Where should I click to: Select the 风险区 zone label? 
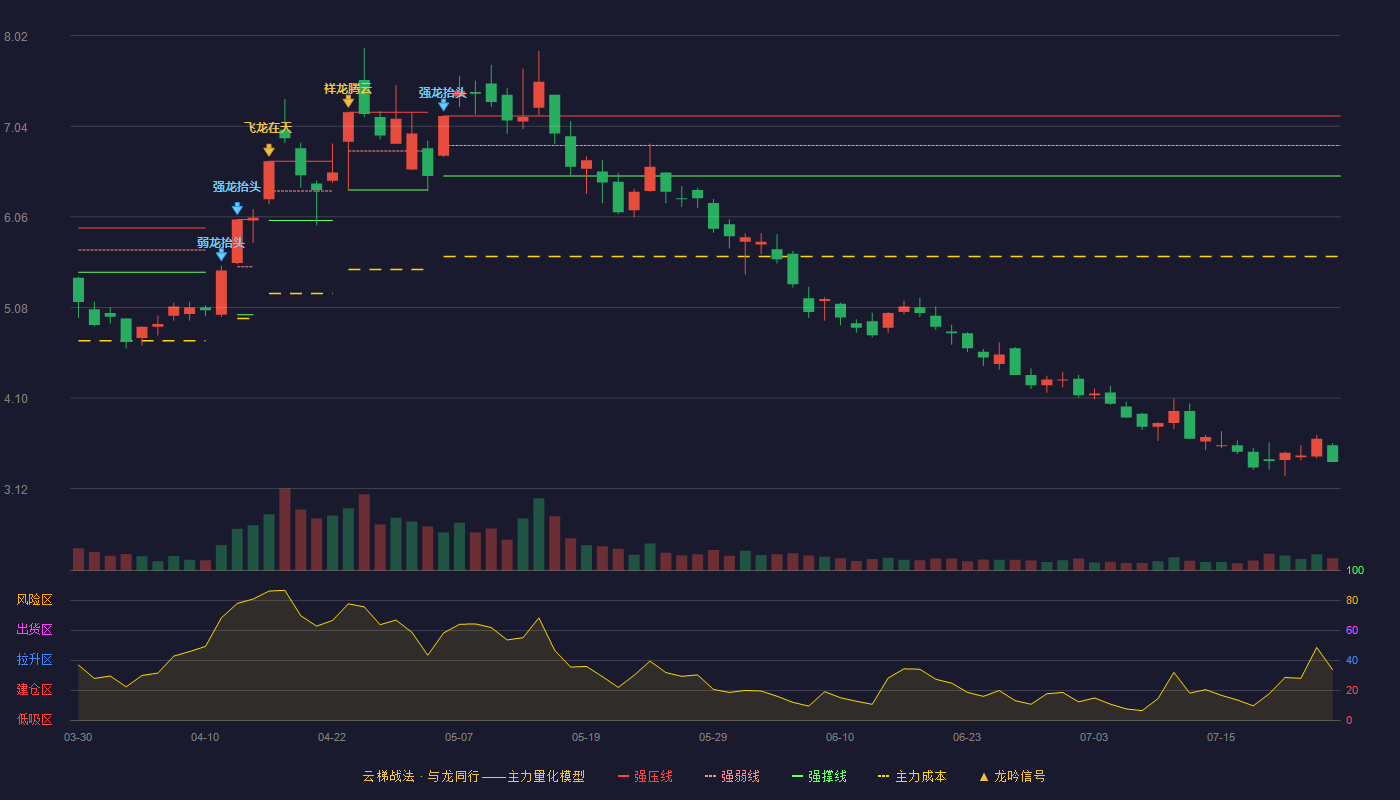(34, 600)
